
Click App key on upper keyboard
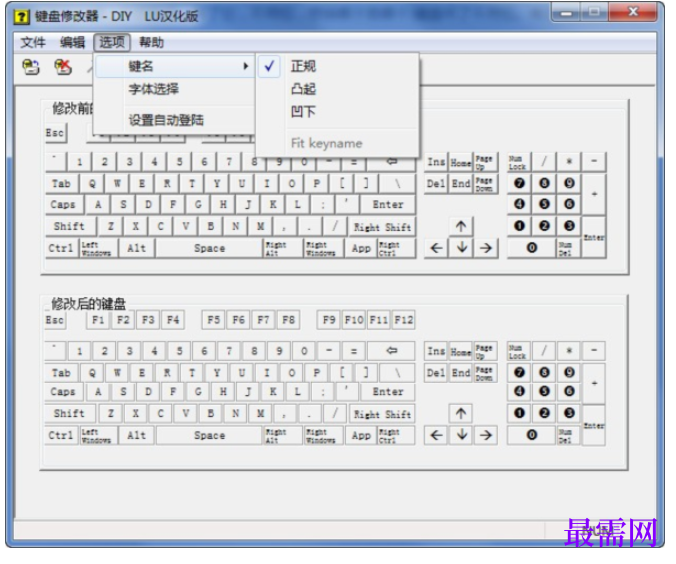coord(361,249)
